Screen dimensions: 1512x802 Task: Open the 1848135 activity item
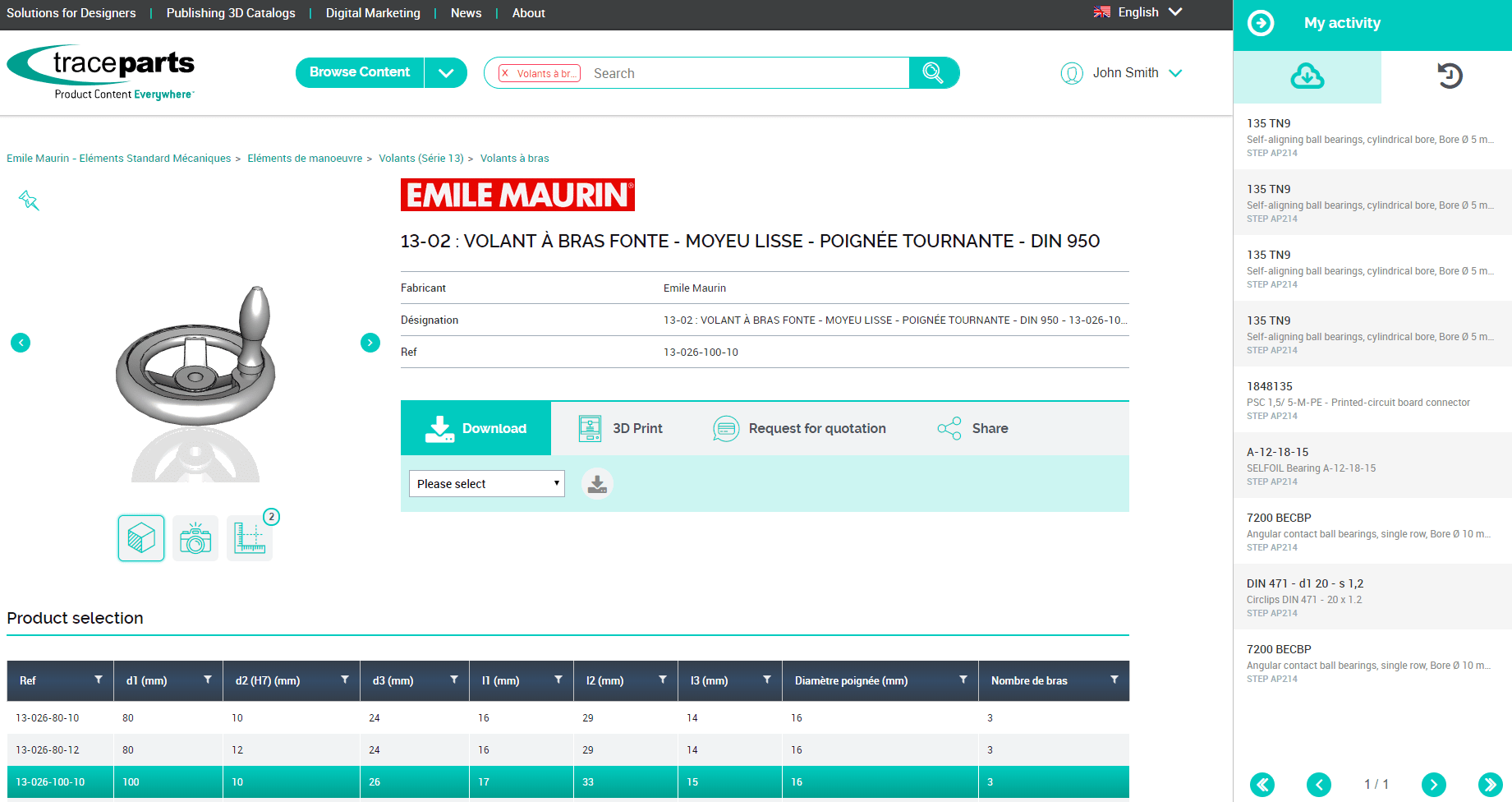tap(1372, 399)
